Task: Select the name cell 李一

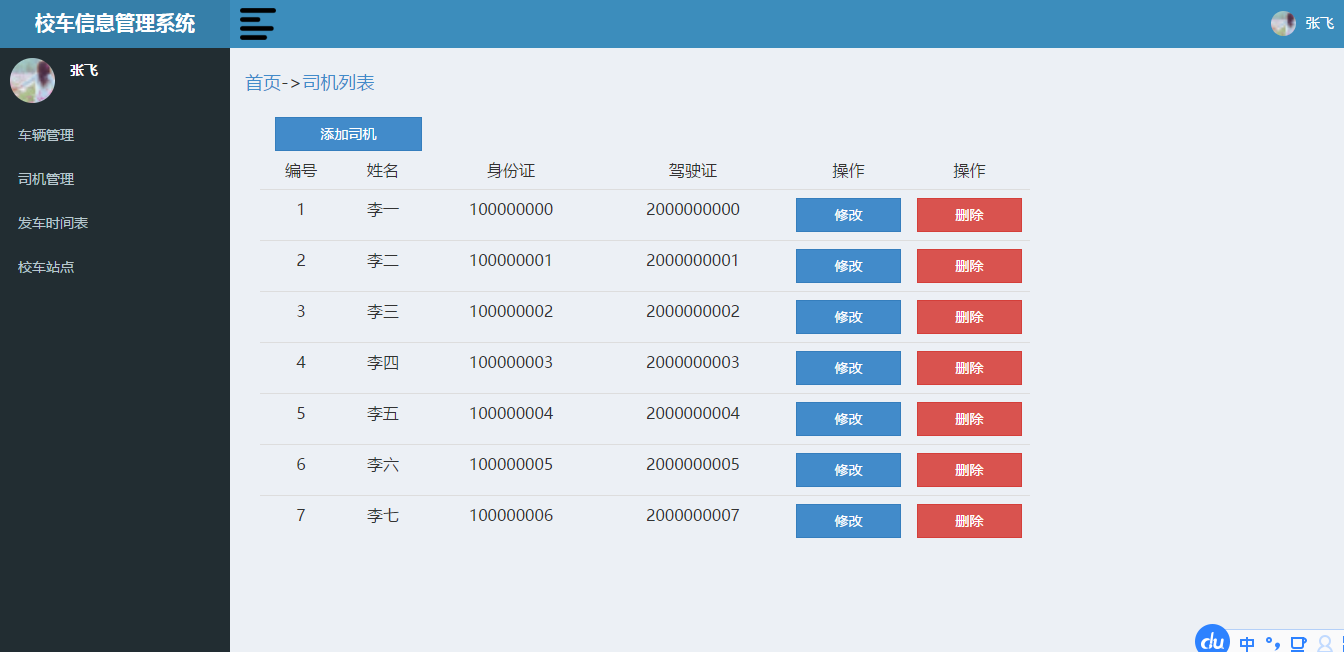Action: (383, 209)
